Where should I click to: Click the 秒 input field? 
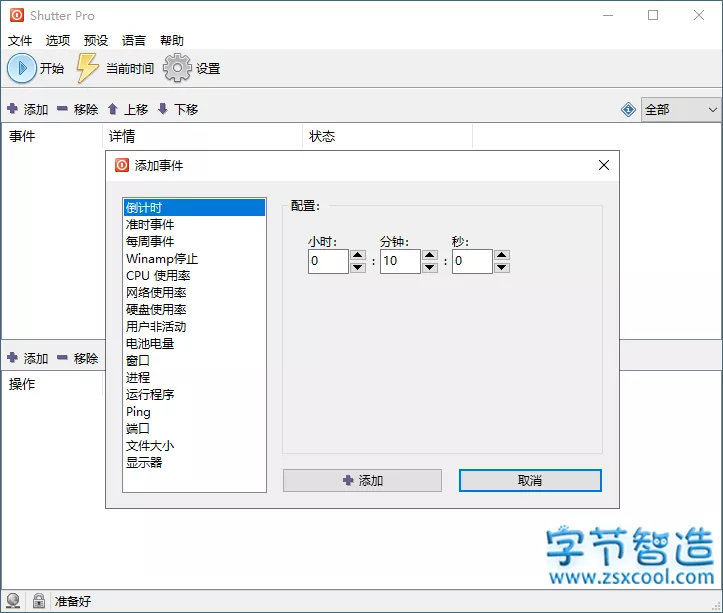click(472, 261)
